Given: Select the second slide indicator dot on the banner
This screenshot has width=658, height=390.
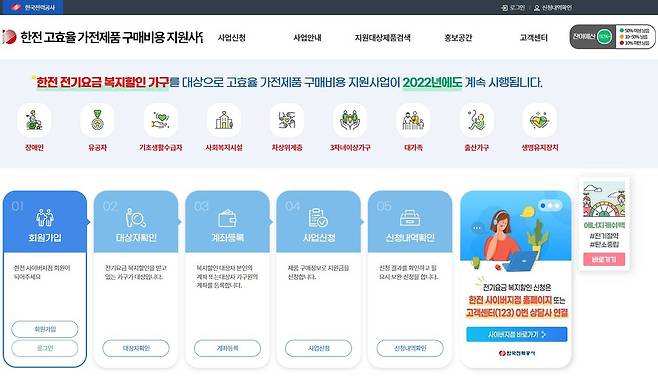Looking at the screenshot, I should pos(550,205).
